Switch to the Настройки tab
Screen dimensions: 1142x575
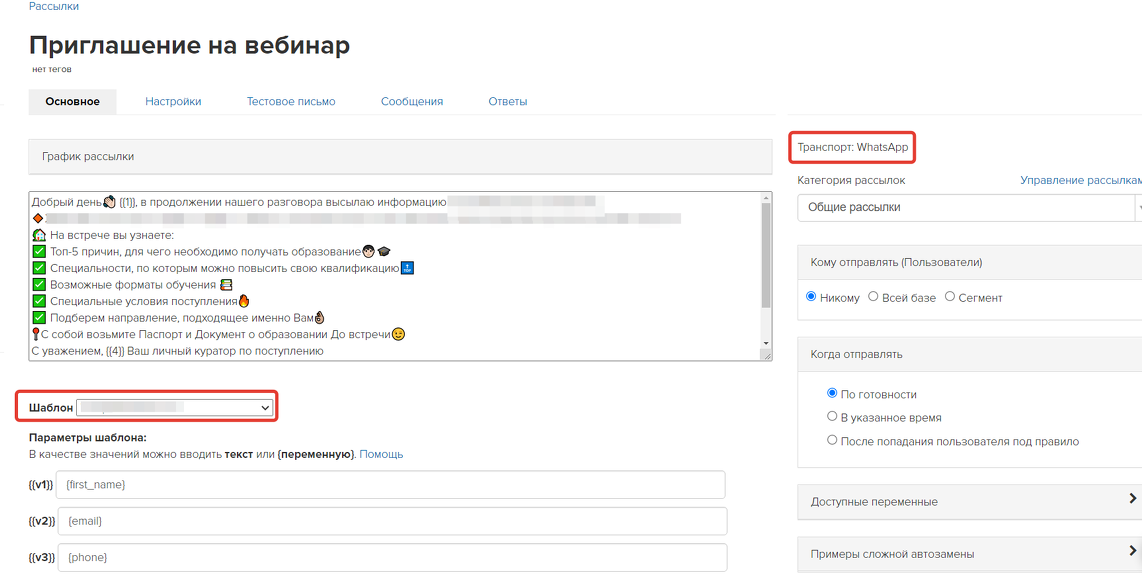click(173, 101)
